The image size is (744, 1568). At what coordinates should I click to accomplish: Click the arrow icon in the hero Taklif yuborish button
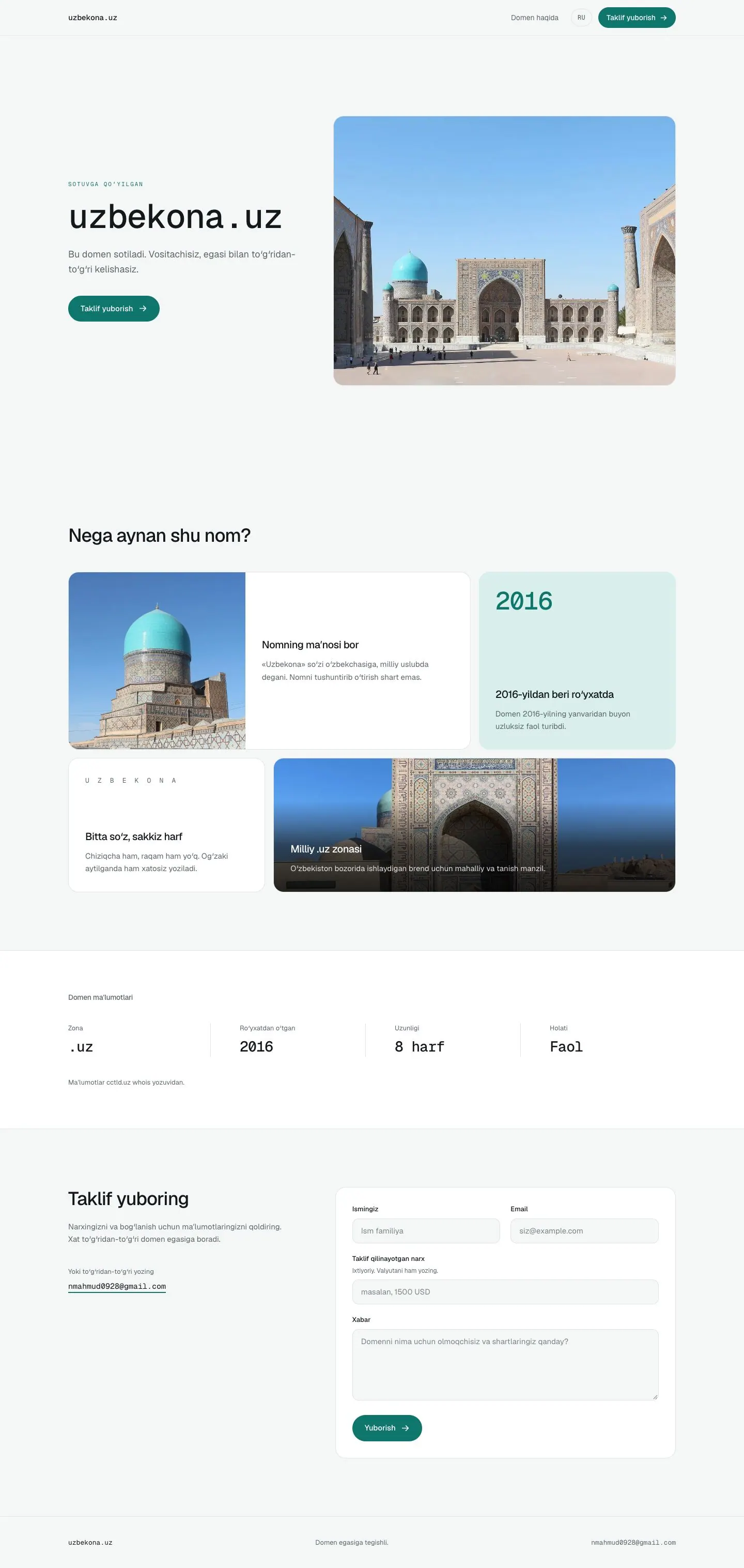143,309
